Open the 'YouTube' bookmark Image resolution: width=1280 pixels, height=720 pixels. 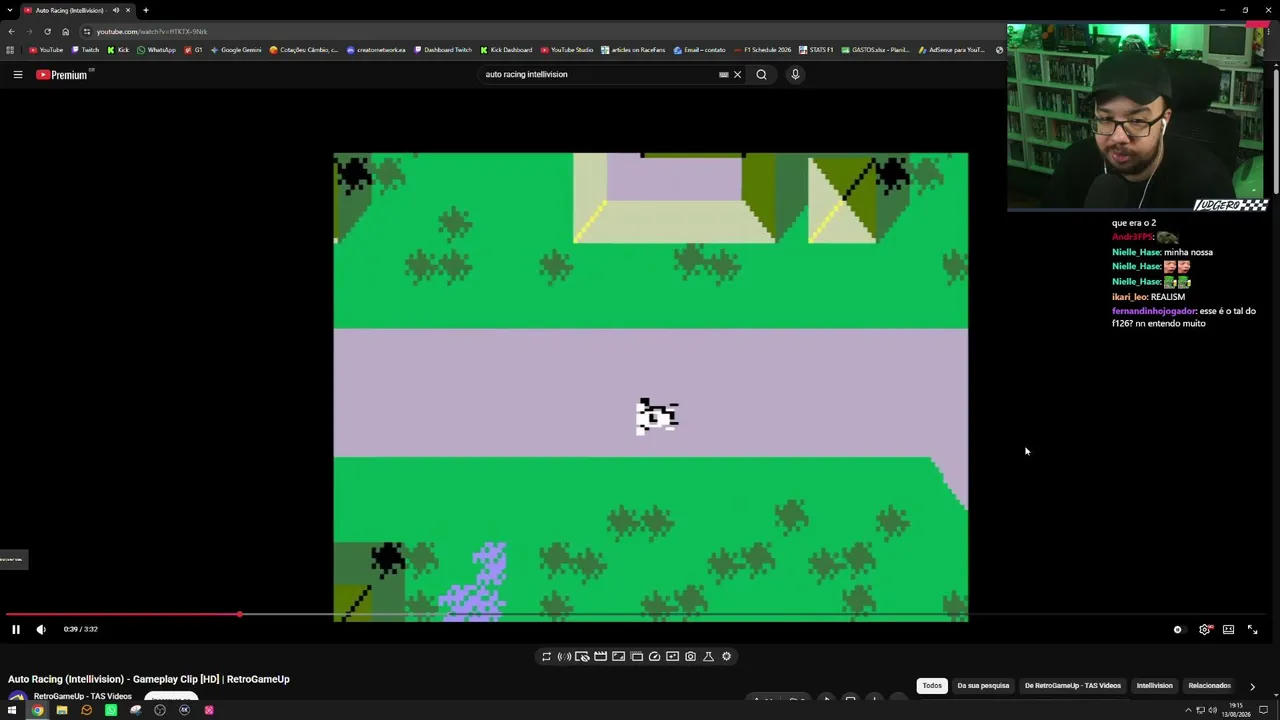(46, 50)
